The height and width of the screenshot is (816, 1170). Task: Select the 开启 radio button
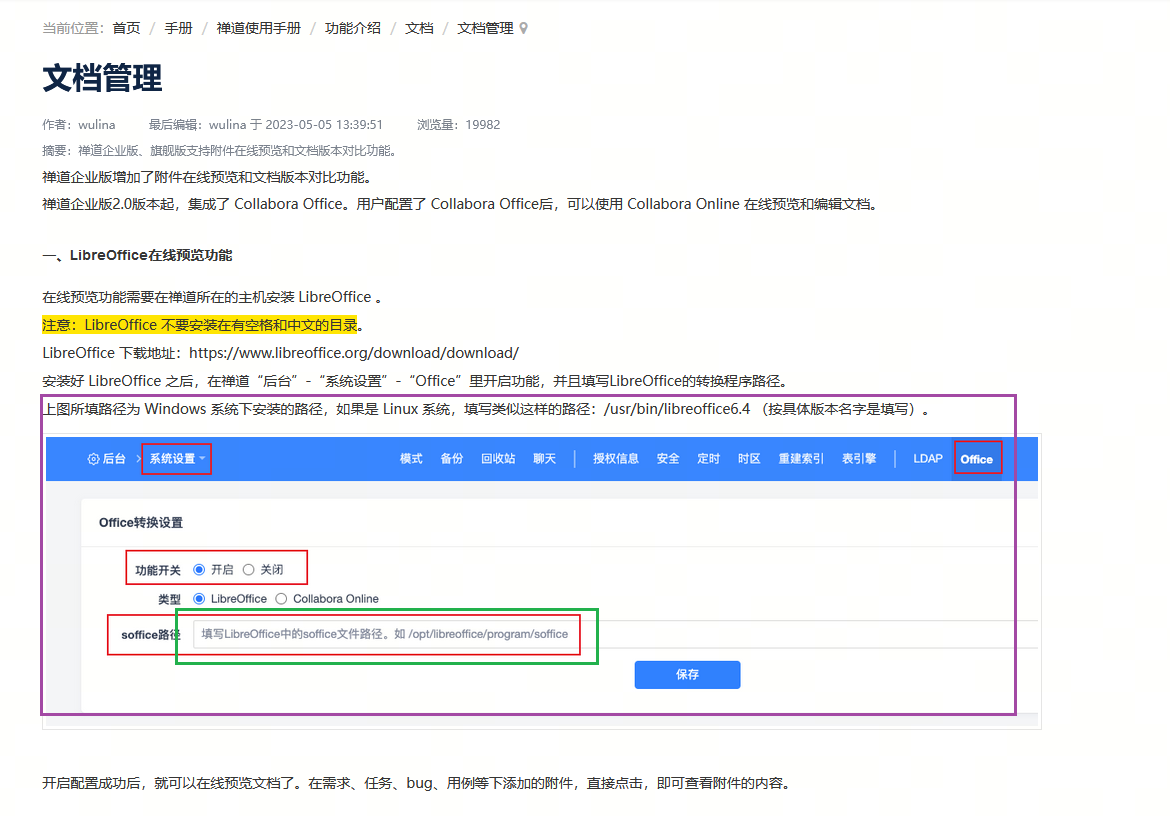[199, 570]
